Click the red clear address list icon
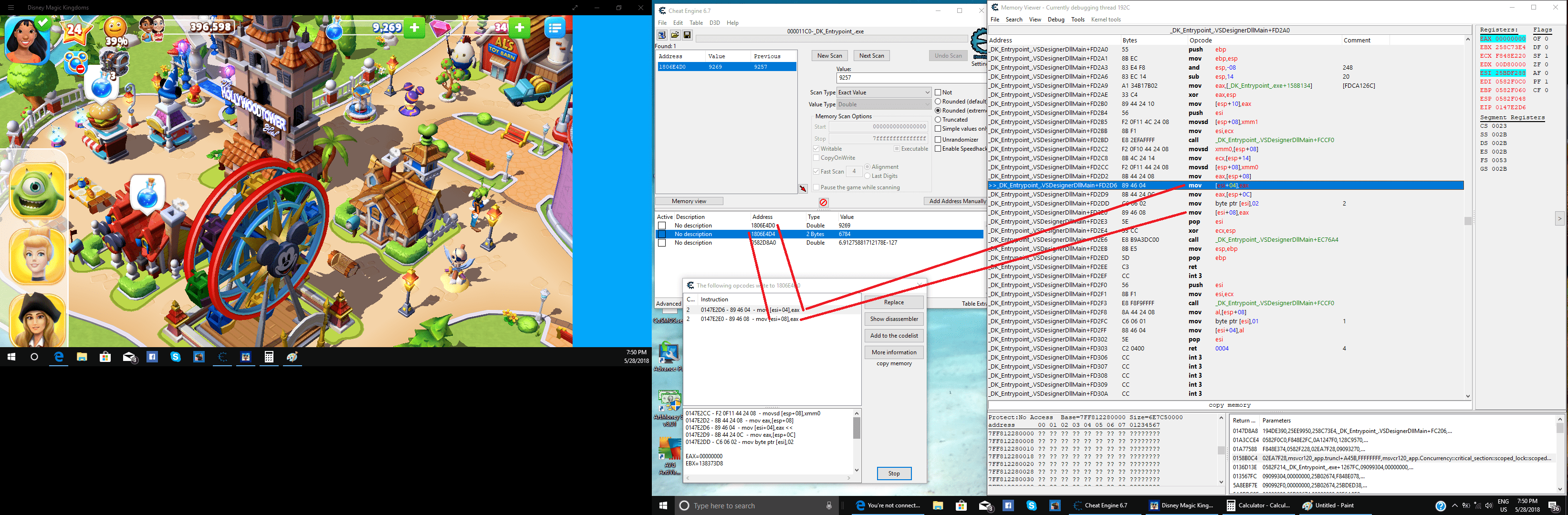The width and height of the screenshot is (1568, 515). tap(823, 203)
